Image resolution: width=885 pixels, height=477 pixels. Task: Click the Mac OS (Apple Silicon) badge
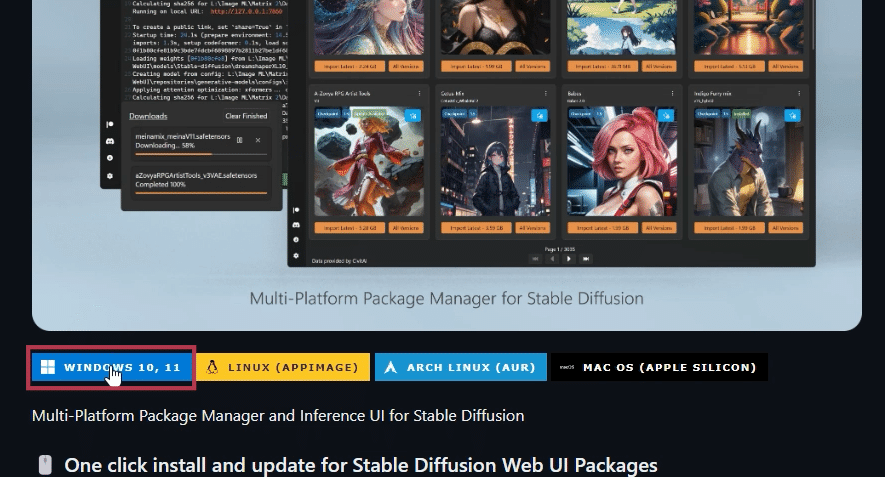[659, 367]
